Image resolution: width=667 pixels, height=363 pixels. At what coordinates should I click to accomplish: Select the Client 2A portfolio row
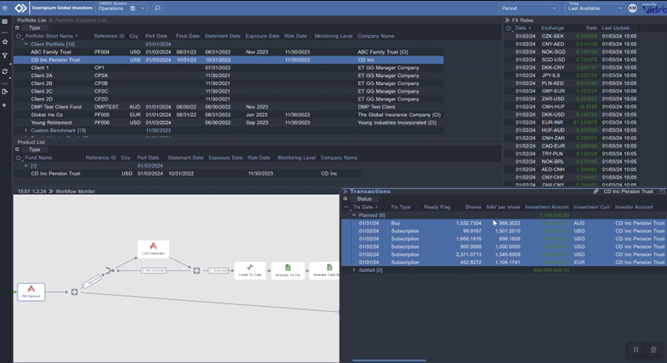click(x=228, y=76)
